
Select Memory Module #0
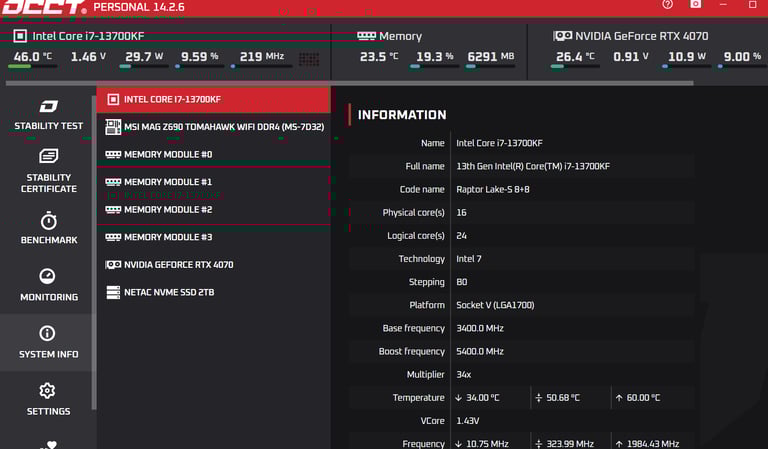(x=214, y=154)
